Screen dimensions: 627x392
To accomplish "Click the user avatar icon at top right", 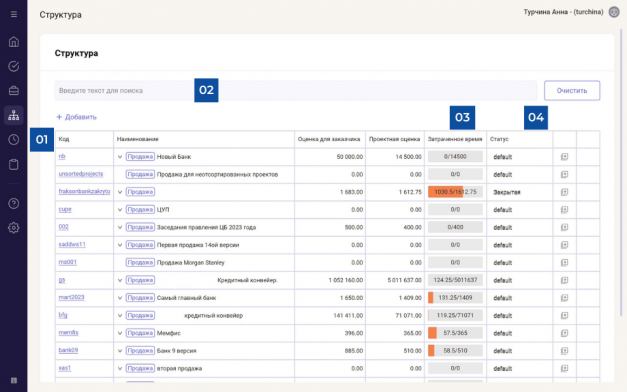I will (614, 12).
